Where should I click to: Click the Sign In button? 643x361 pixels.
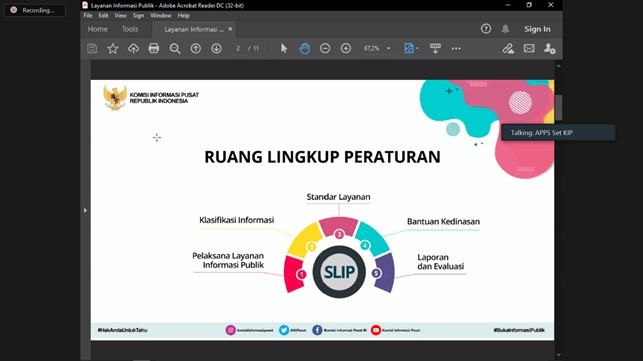537,29
